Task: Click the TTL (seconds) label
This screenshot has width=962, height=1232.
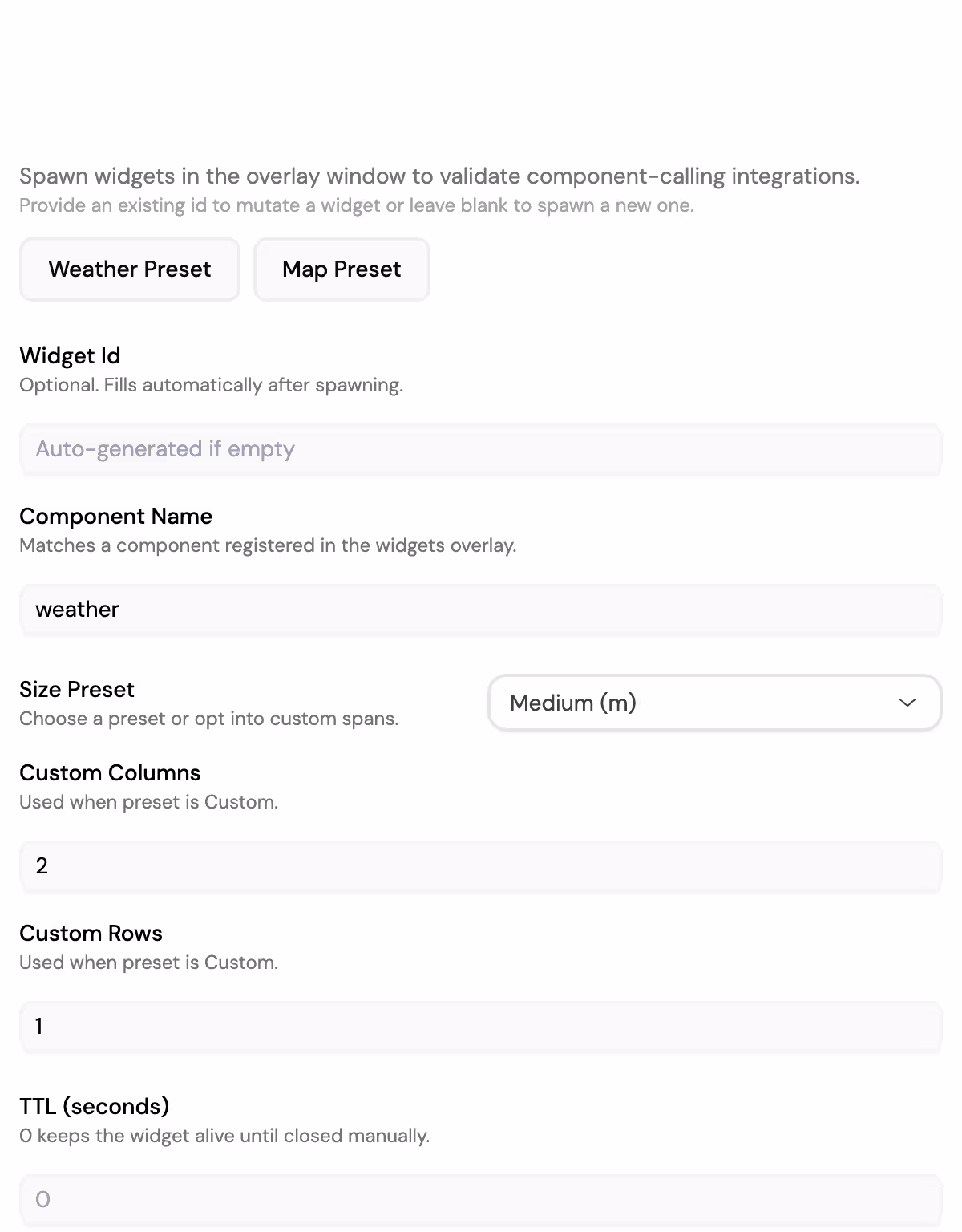Action: pyautogui.click(x=95, y=1107)
